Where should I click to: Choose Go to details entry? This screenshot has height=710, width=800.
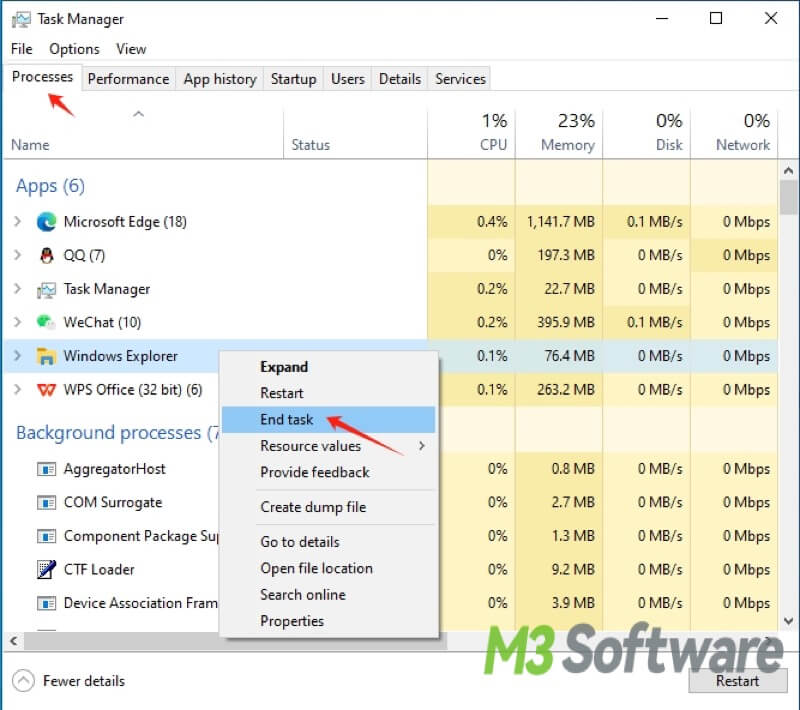(329, 542)
